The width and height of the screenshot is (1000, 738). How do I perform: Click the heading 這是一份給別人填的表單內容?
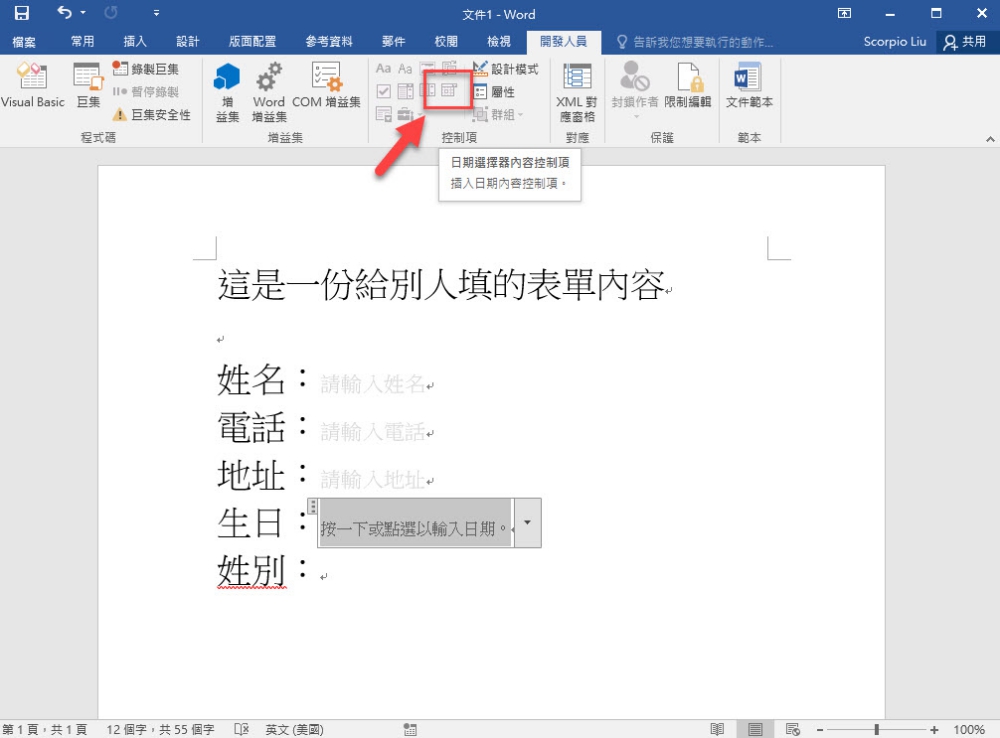click(441, 284)
